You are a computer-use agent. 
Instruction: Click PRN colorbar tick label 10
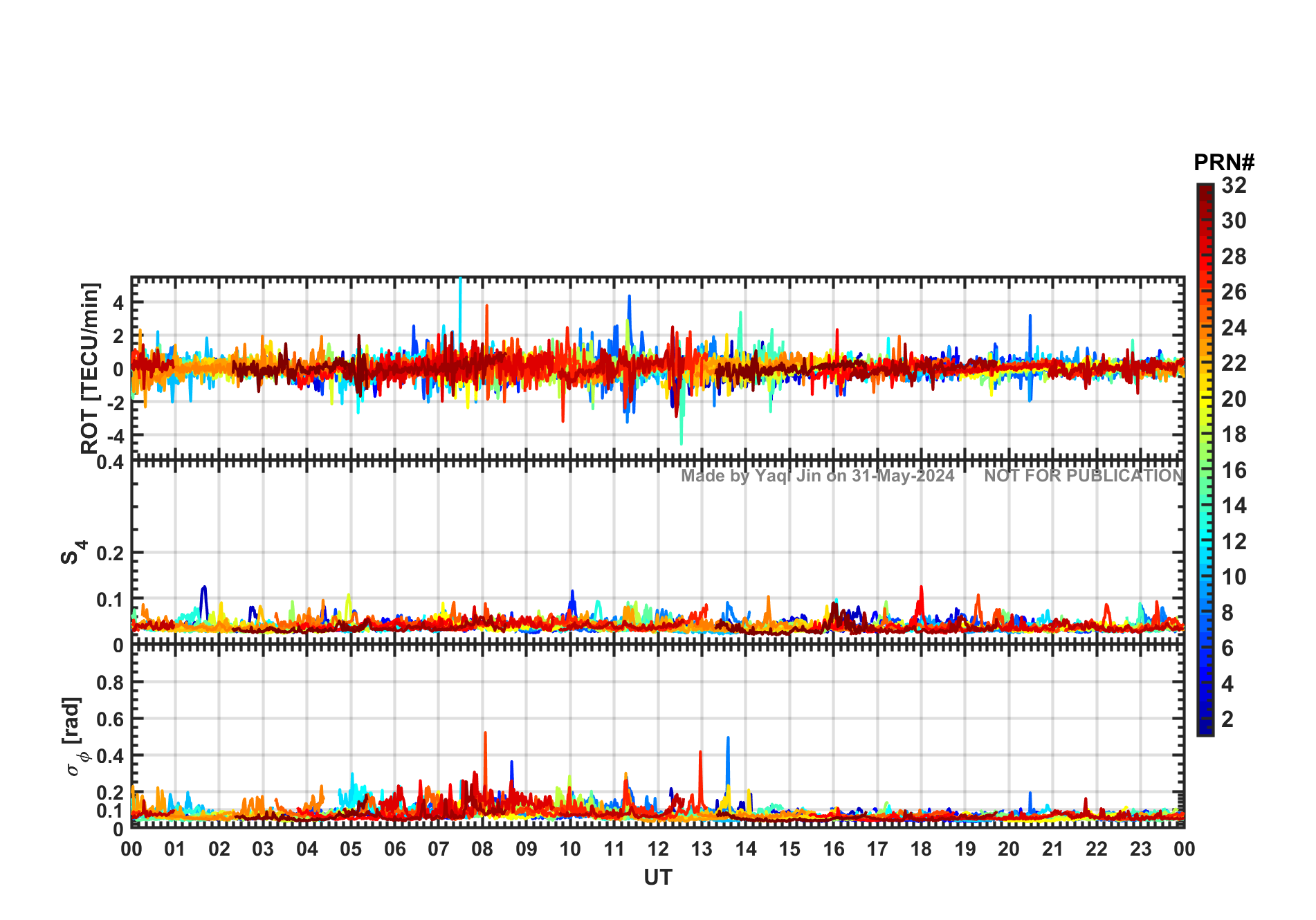point(1234,577)
